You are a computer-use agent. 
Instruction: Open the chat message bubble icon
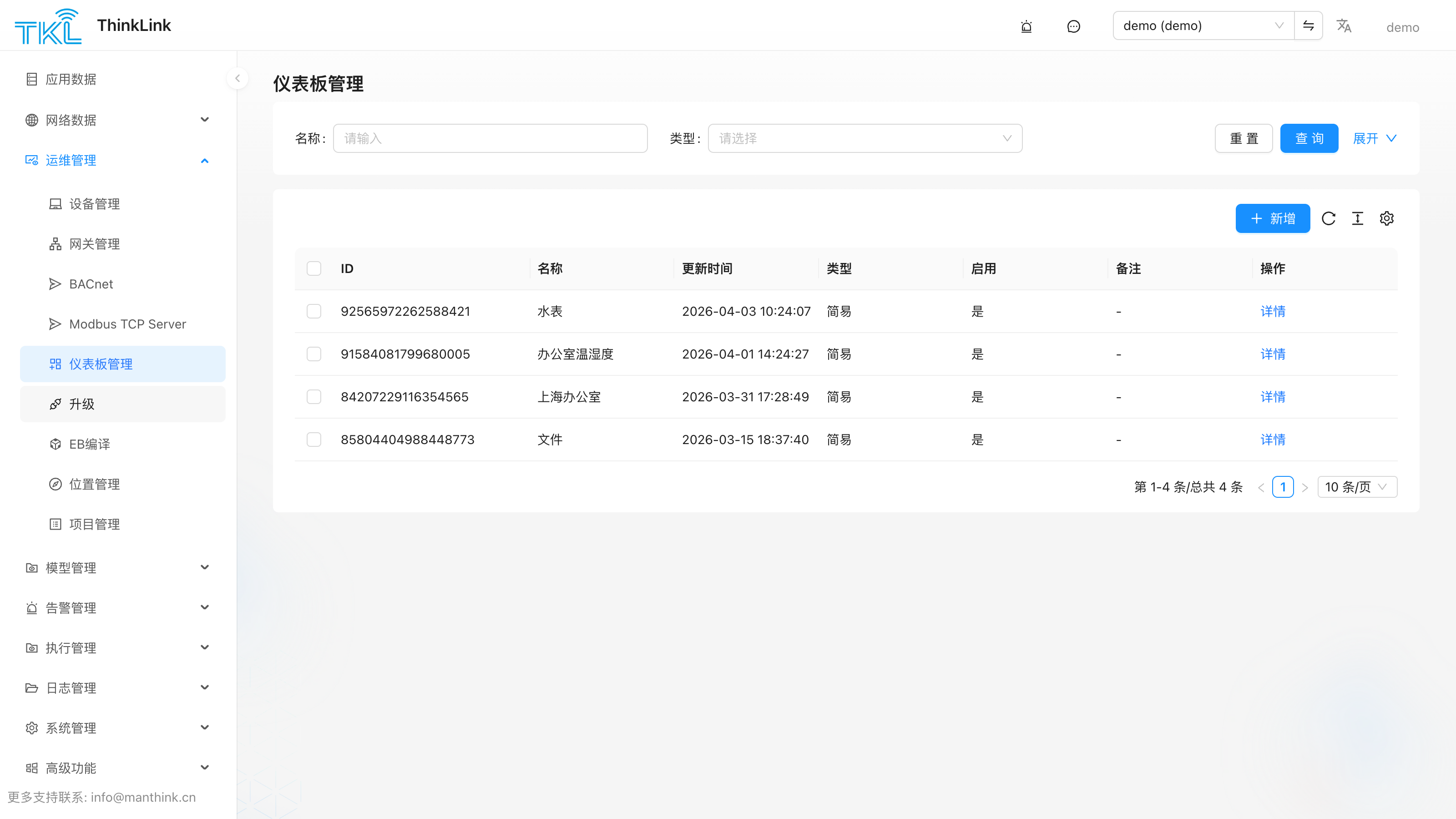(1073, 26)
